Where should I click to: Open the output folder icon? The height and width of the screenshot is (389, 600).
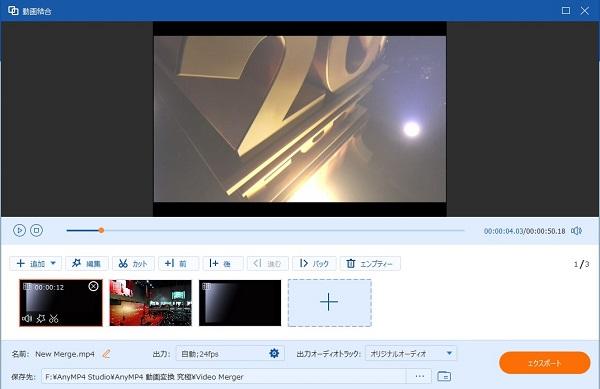click(x=444, y=376)
